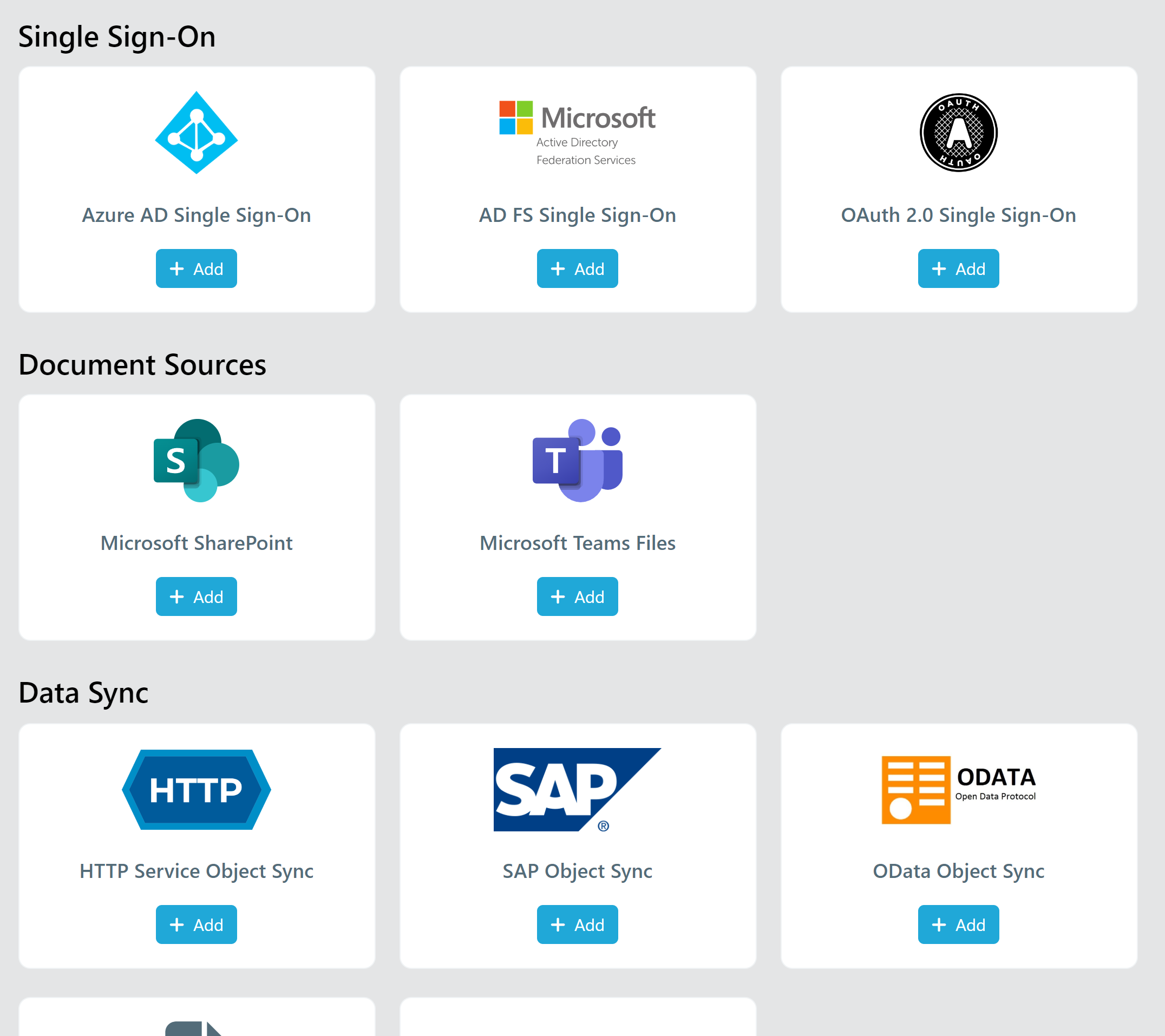Click the OAuth 2.0 Single Sign-On title

tap(958, 215)
